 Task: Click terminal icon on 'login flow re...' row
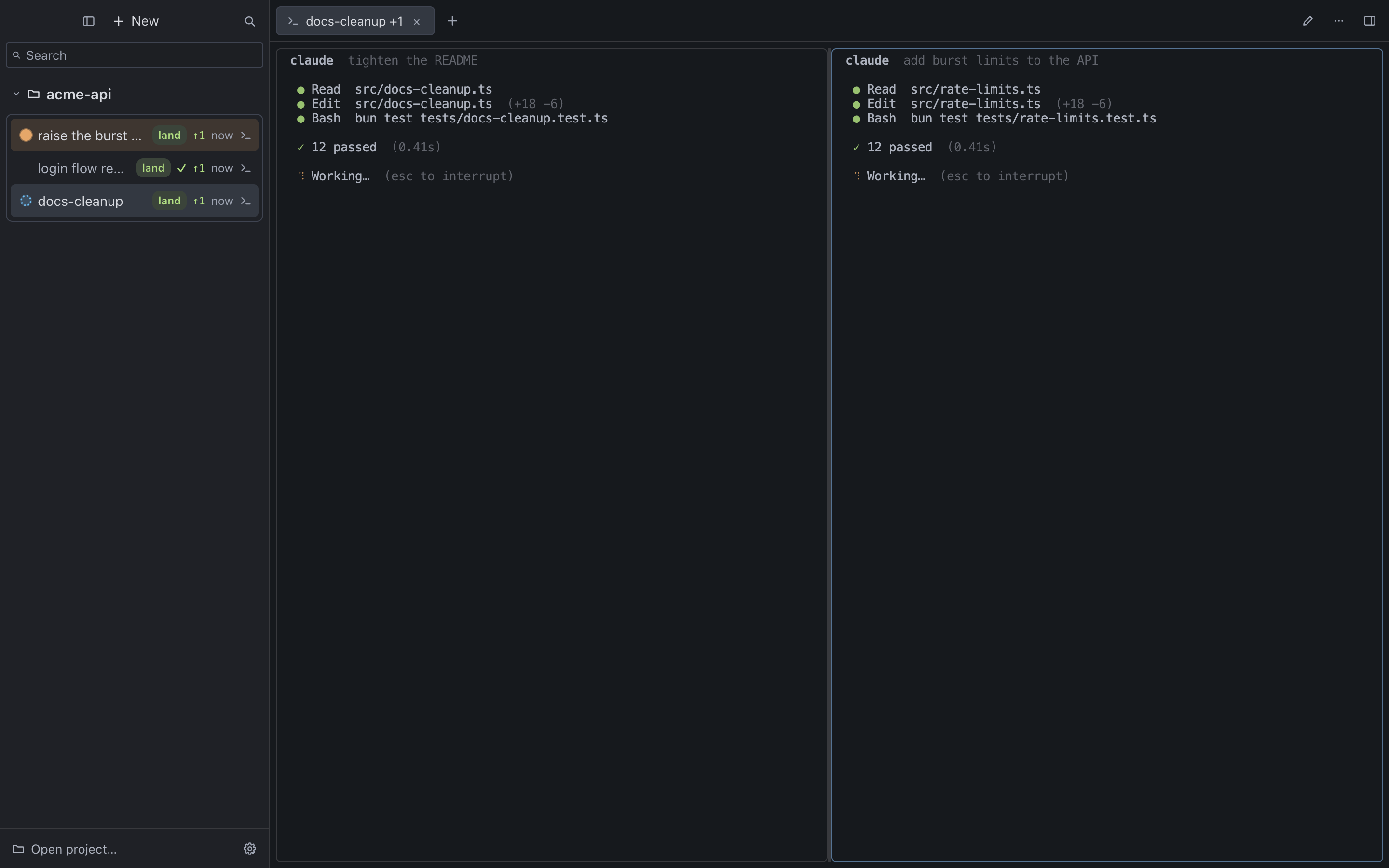point(245,168)
